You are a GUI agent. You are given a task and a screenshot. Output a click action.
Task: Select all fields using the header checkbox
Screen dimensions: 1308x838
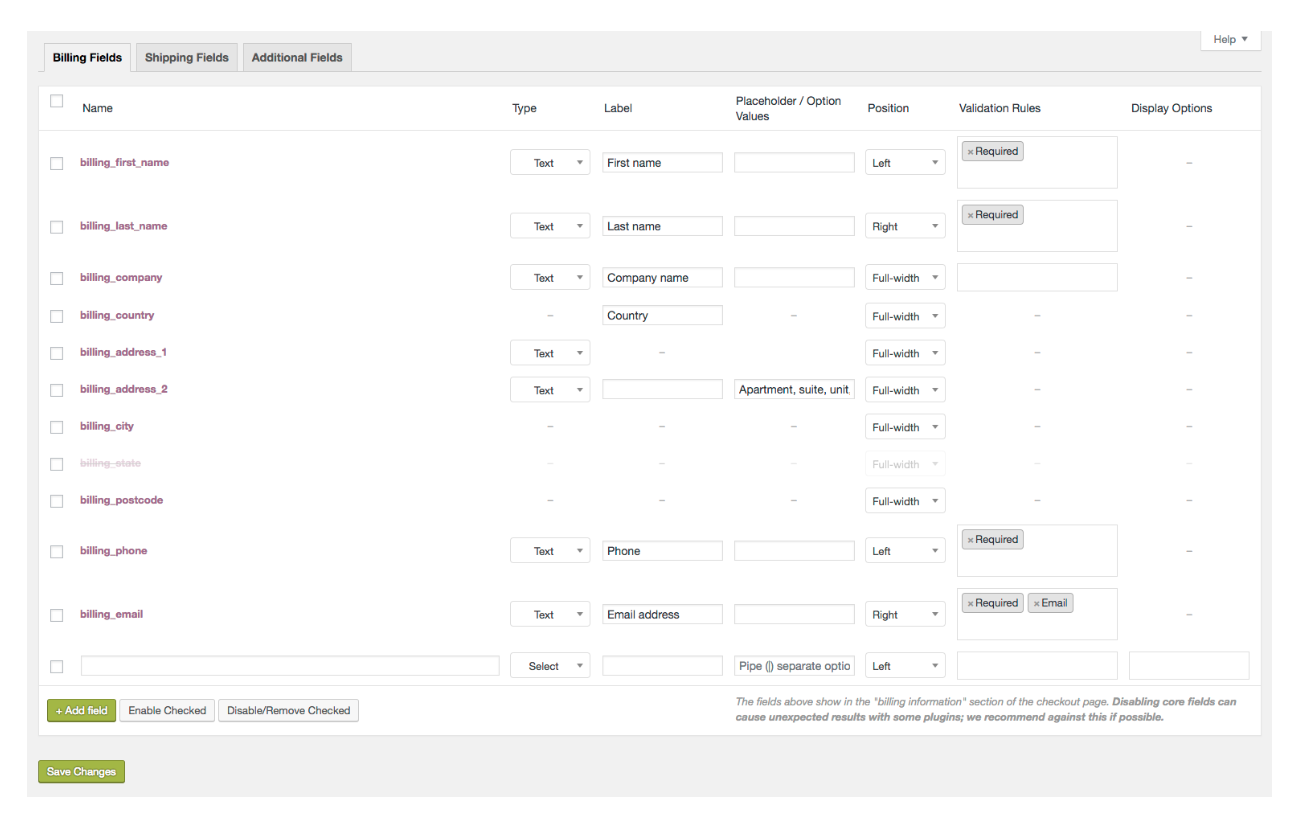56,101
